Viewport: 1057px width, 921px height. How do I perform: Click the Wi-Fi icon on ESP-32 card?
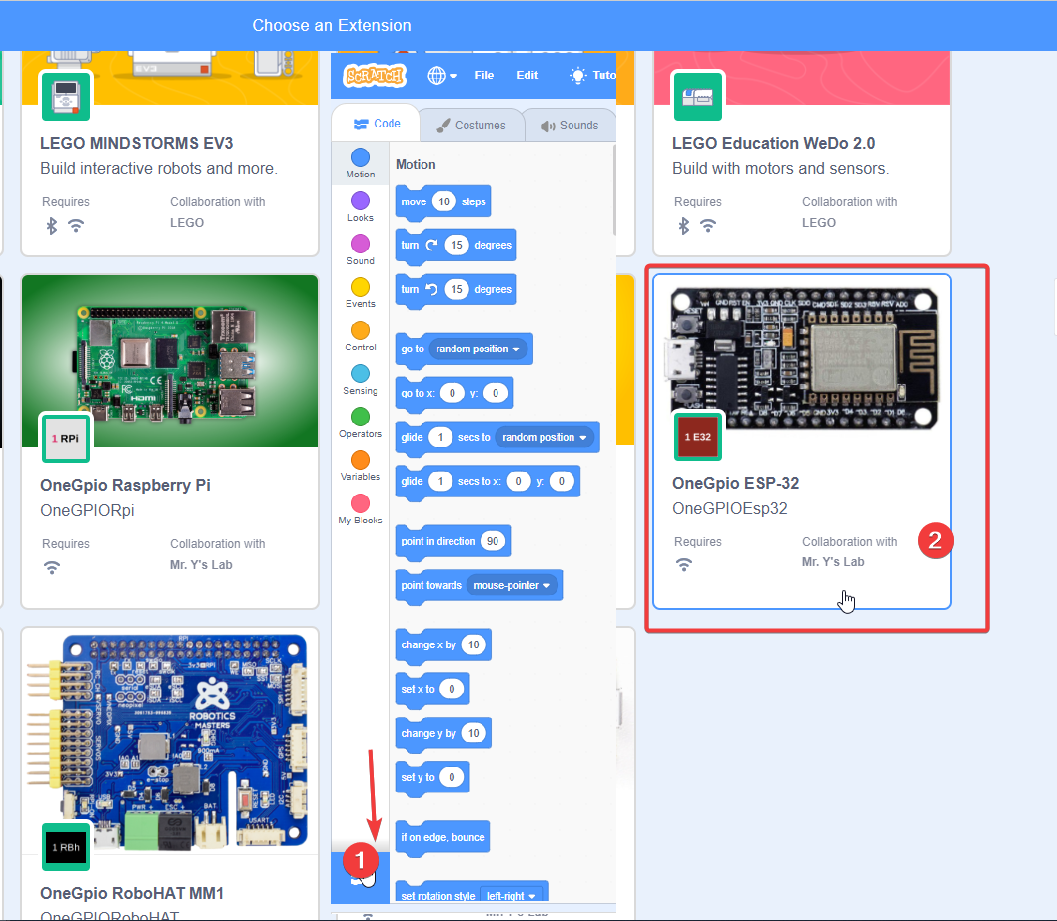click(x=684, y=565)
